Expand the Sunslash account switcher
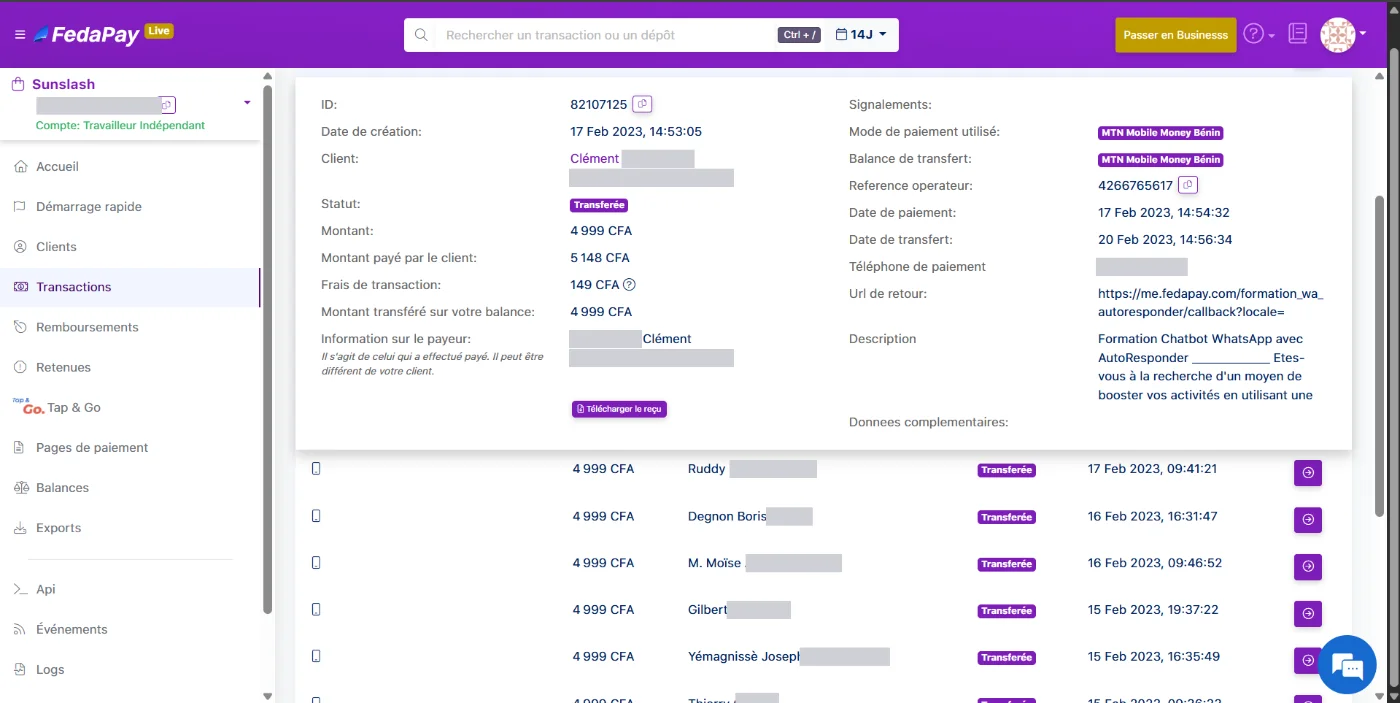This screenshot has height=703, width=1400. coord(247,103)
